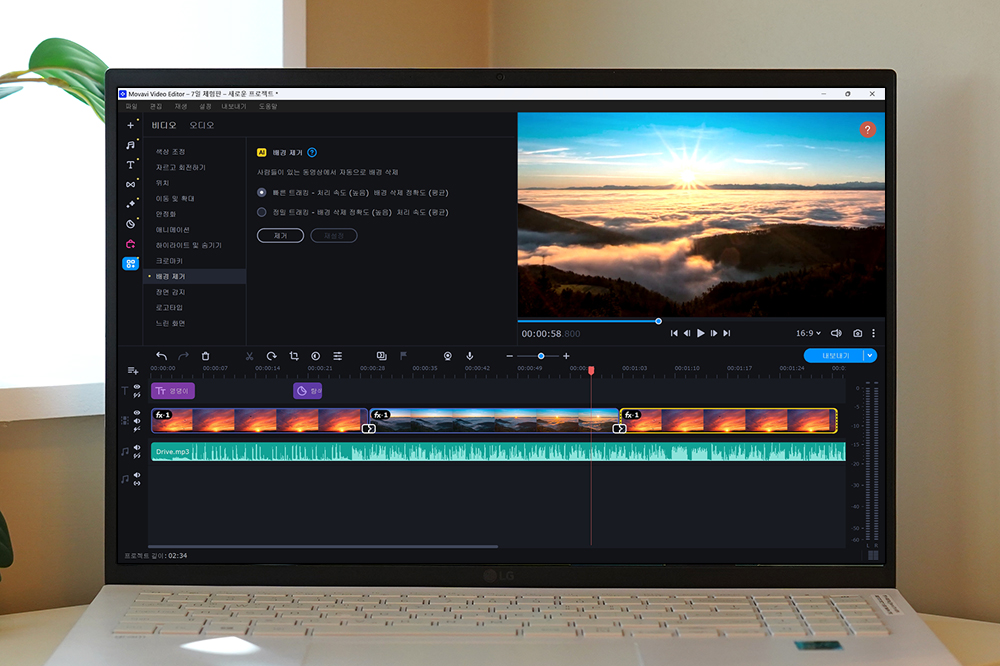Viewport: 1000px width, 666px height.
Task: Click the blue help icon beside 배경 제거
Action: [312, 152]
